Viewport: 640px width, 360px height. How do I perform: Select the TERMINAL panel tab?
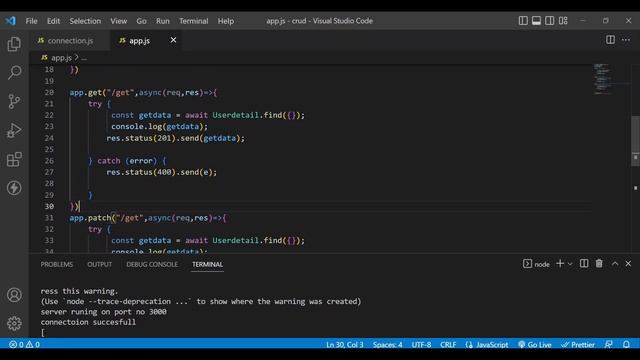(207, 264)
